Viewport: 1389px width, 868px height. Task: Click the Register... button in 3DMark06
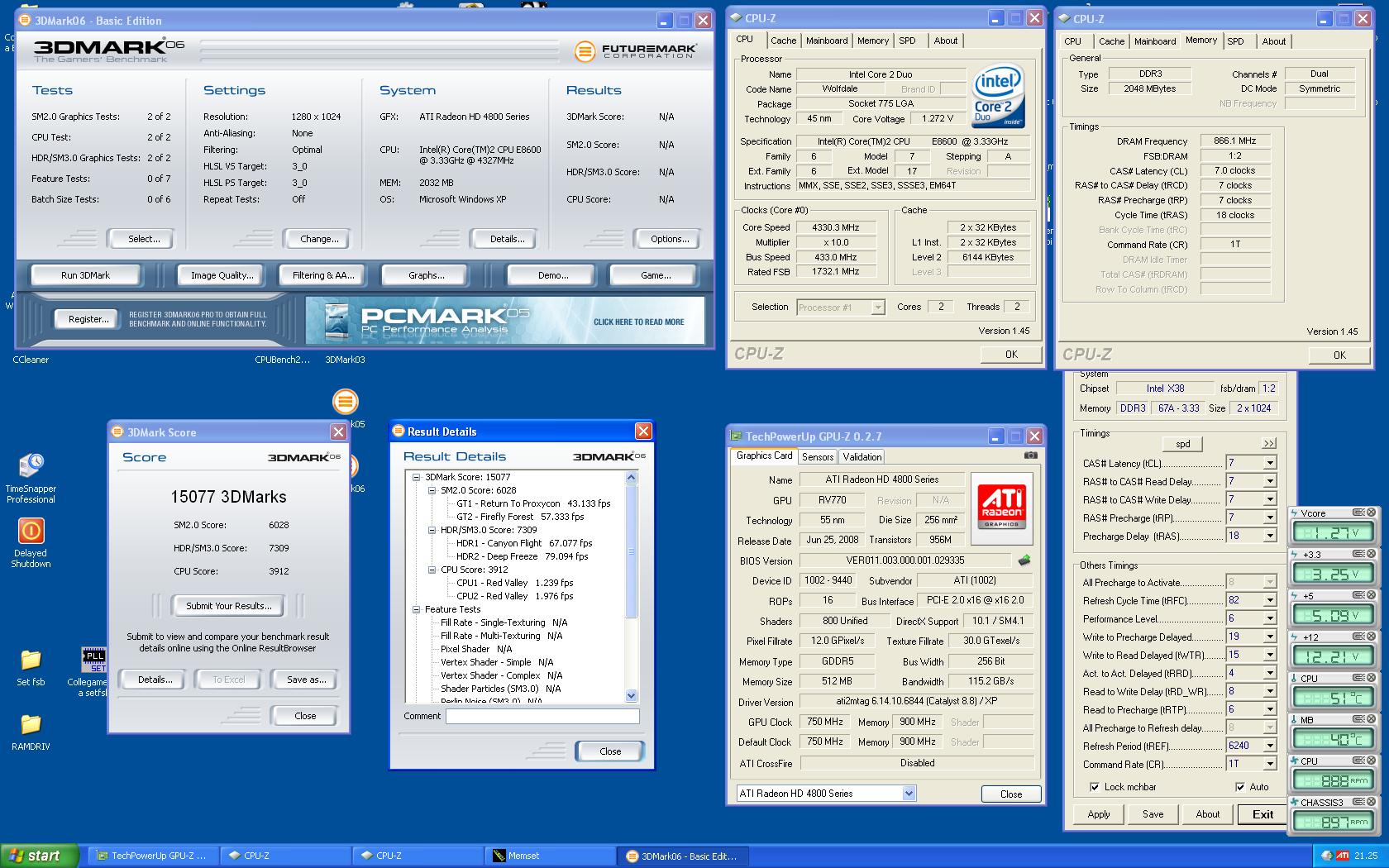[x=88, y=319]
